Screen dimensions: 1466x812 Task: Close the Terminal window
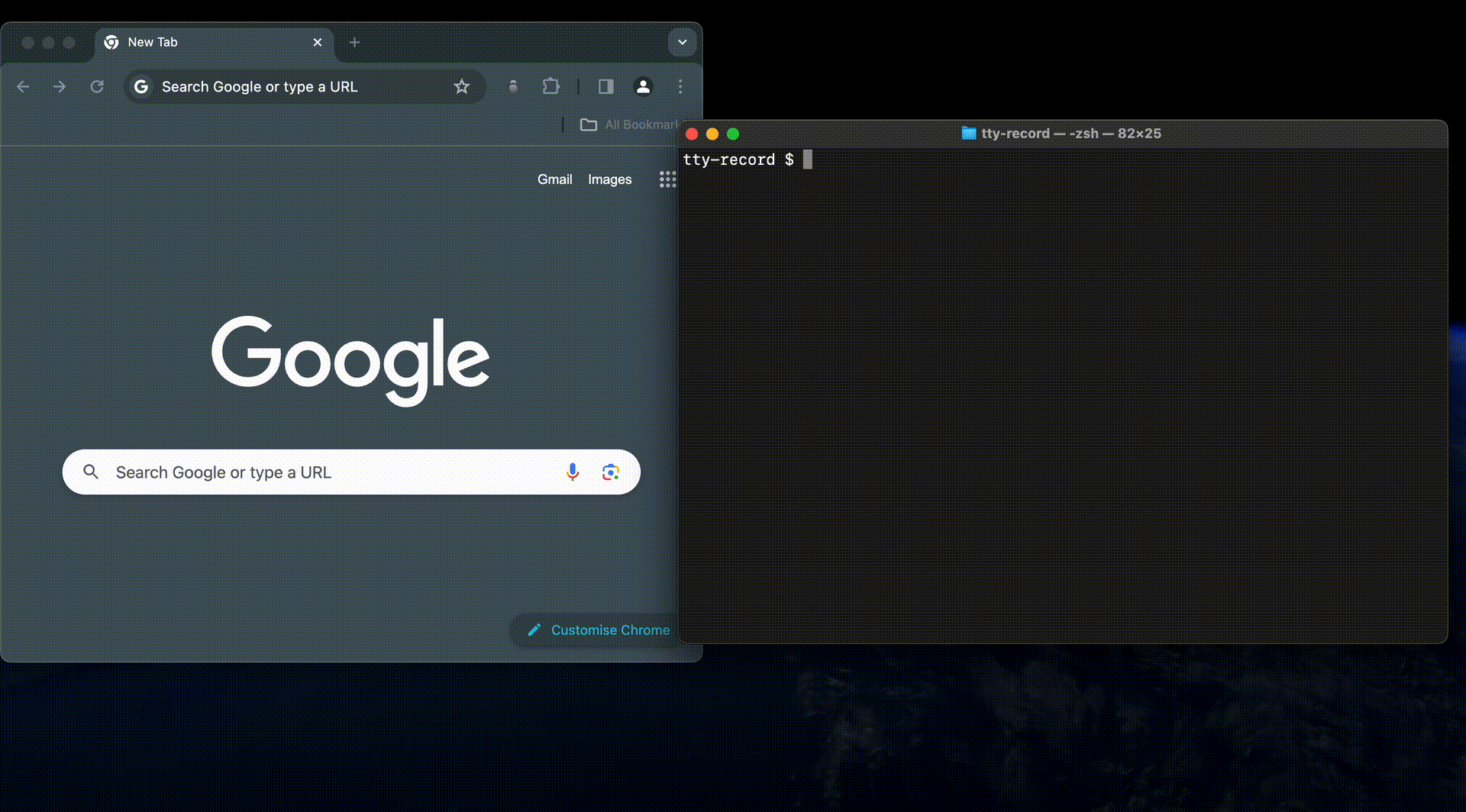(x=692, y=134)
